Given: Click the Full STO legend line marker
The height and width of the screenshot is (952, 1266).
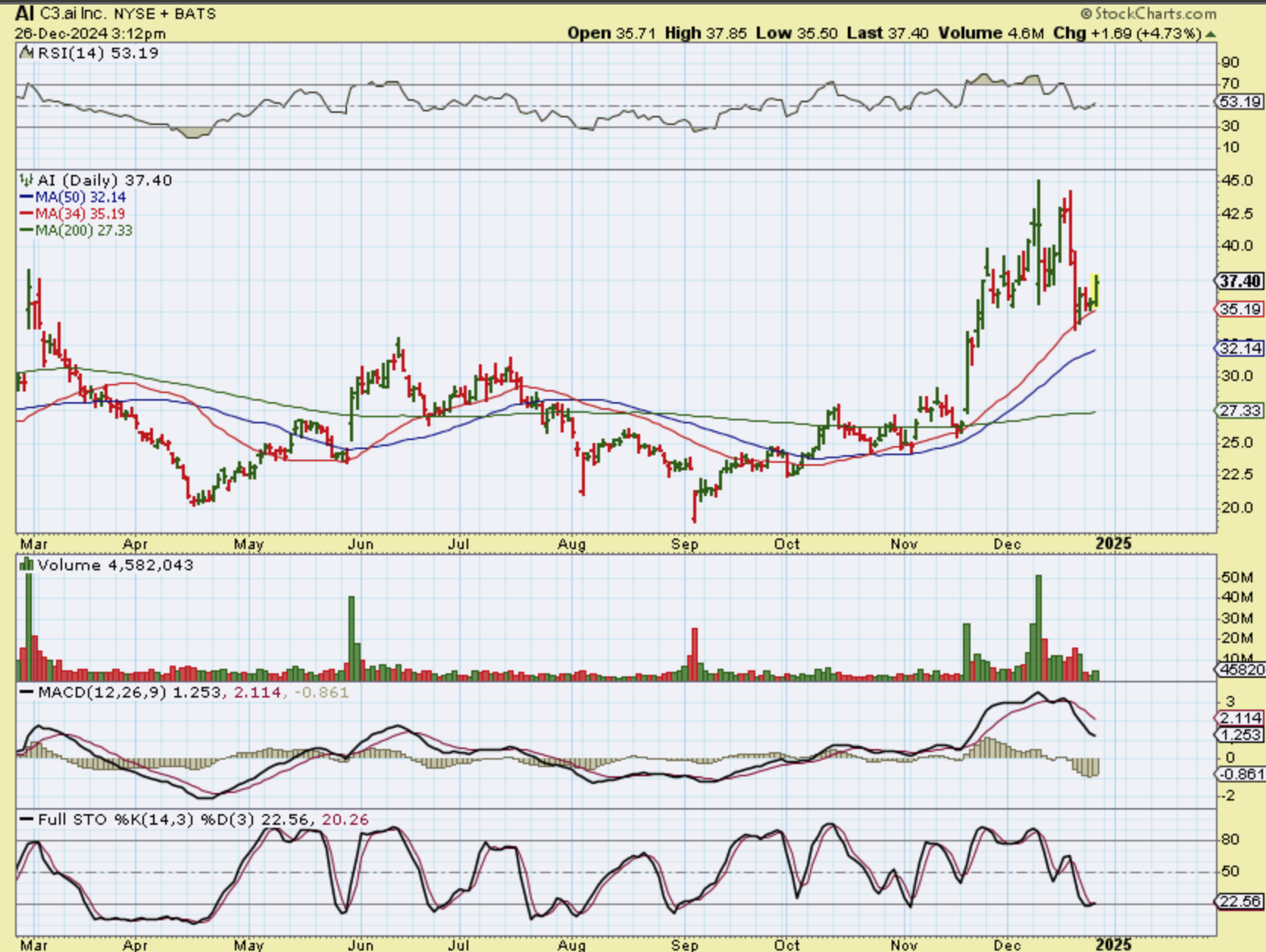Looking at the screenshot, I should pyautogui.click(x=27, y=819).
